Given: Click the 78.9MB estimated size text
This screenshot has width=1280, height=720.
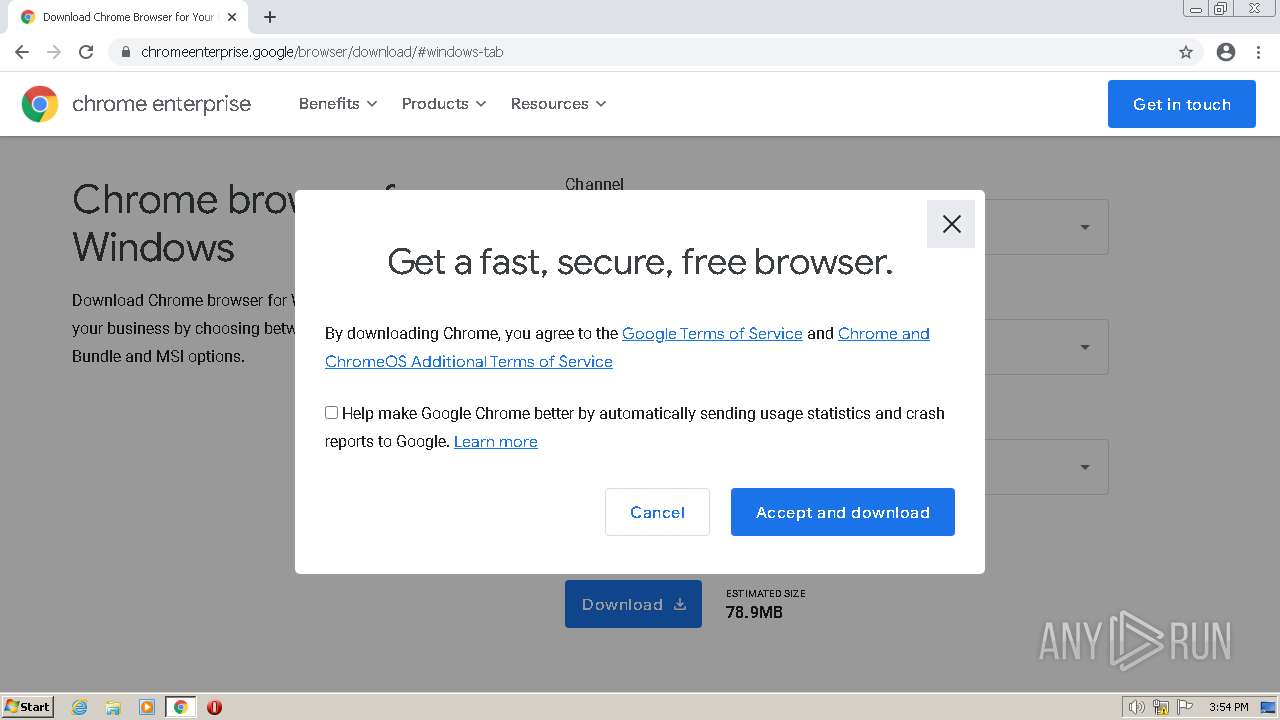Looking at the screenshot, I should [x=754, y=612].
